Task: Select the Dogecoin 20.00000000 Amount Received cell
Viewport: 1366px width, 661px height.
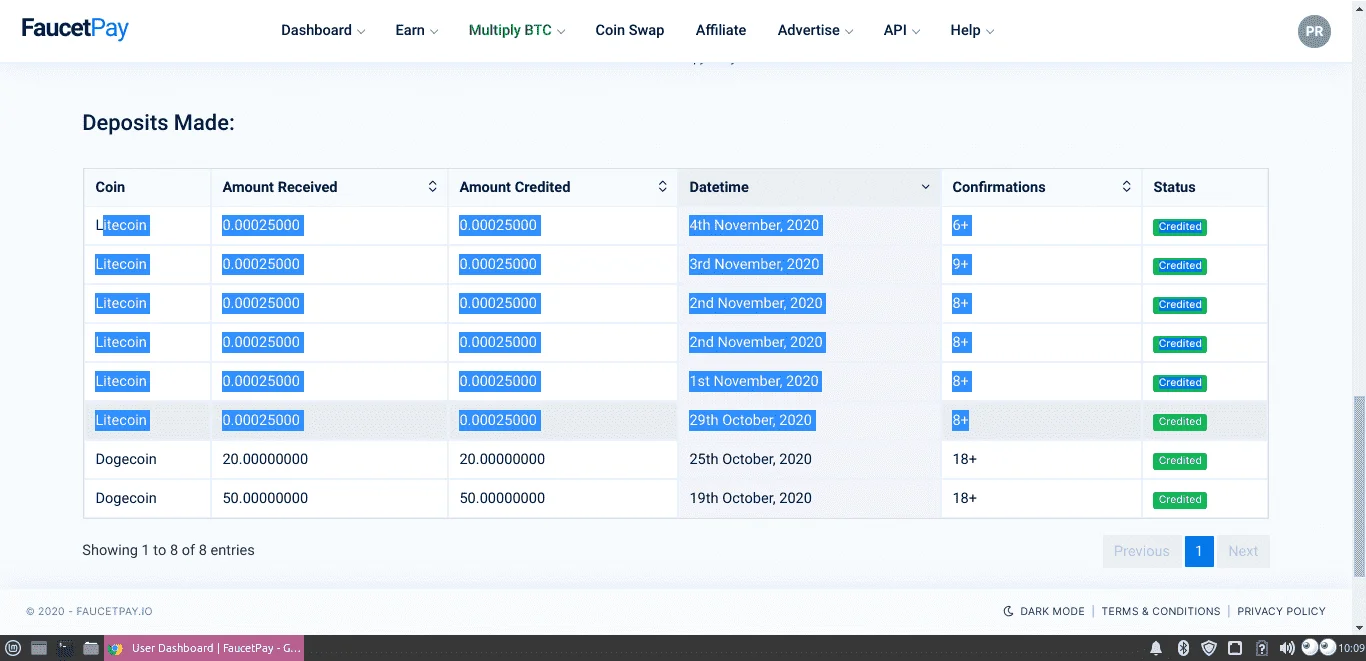Action: pos(329,459)
